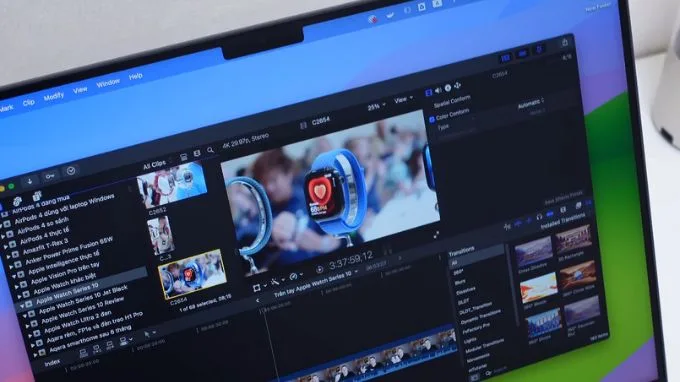Click the viewer play button
680x382 pixels.
(320, 269)
